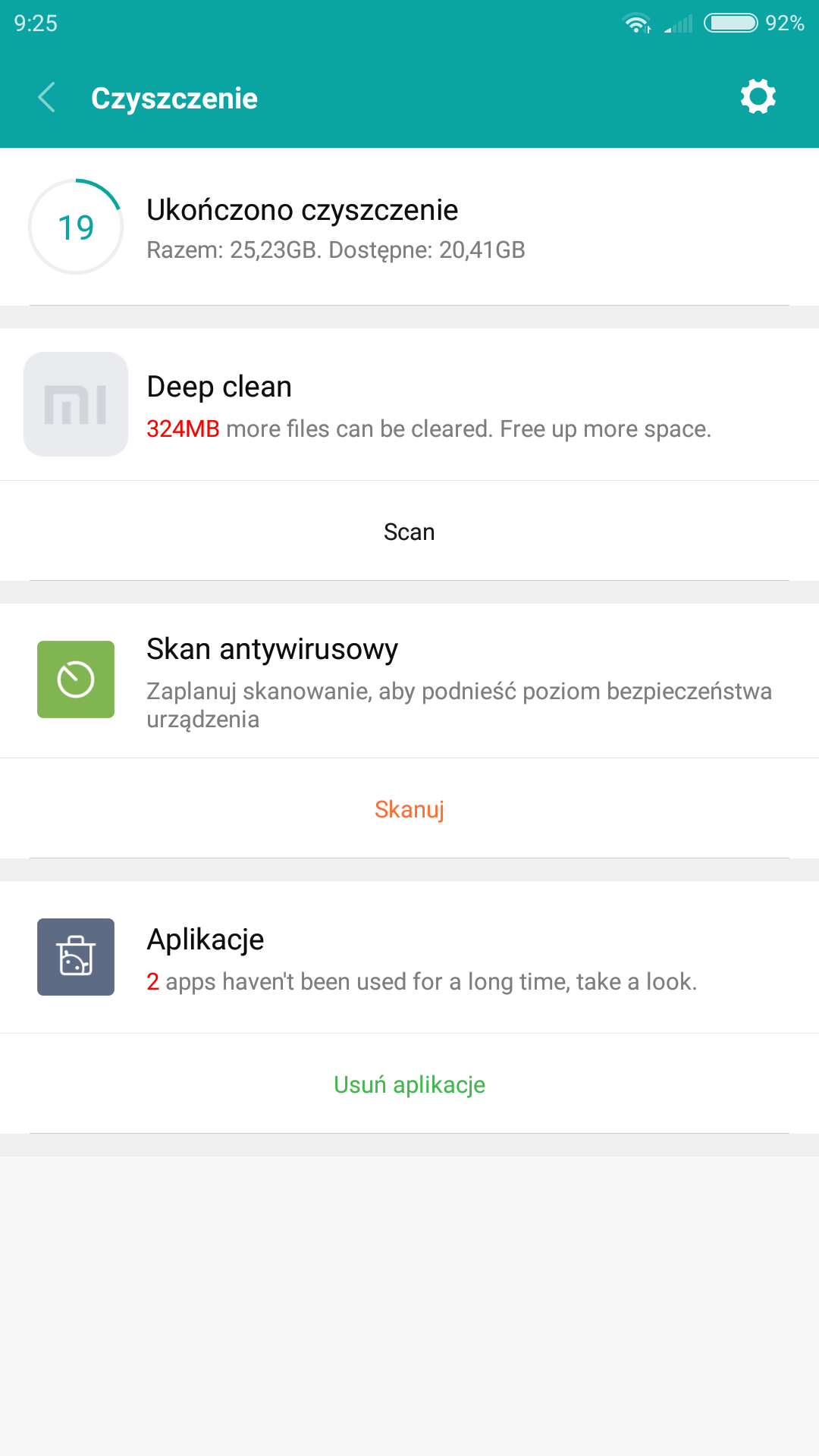Tap the Mi logo Deep clean icon
Image resolution: width=819 pixels, height=1456 pixels.
tap(76, 404)
